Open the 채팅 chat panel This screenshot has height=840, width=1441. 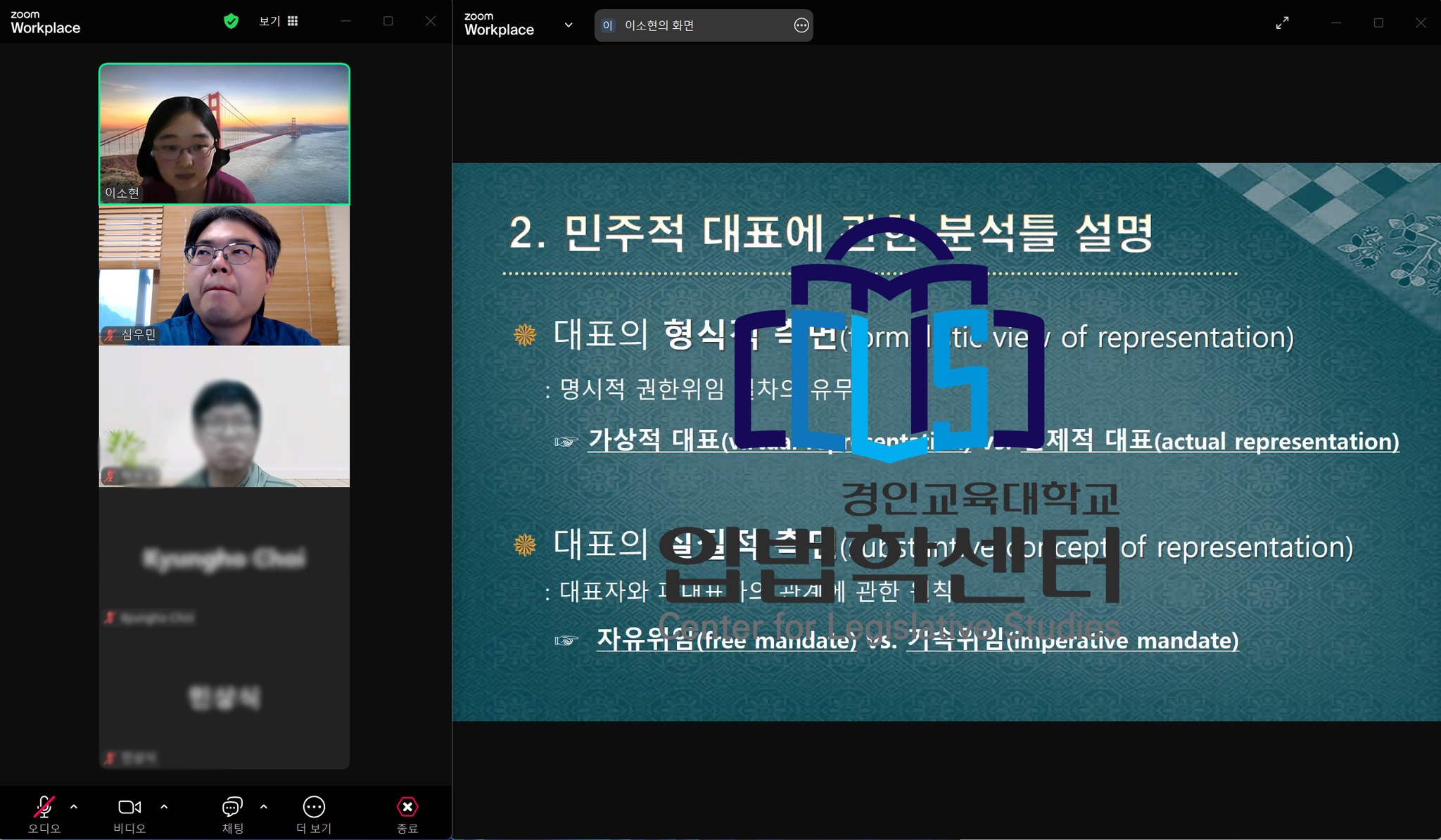232,815
